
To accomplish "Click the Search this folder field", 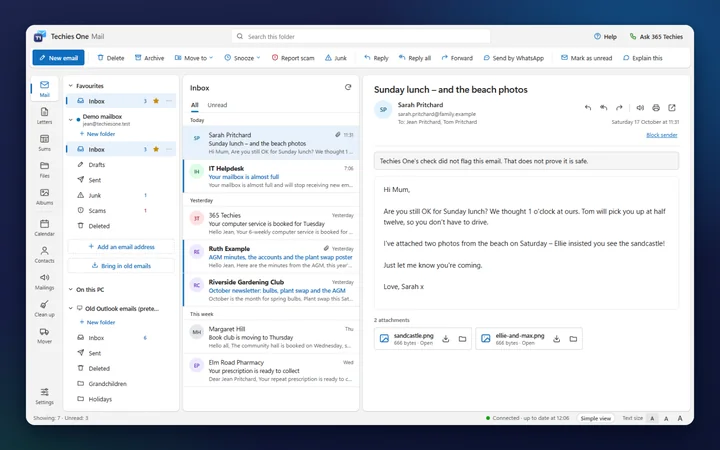I will [x=361, y=36].
